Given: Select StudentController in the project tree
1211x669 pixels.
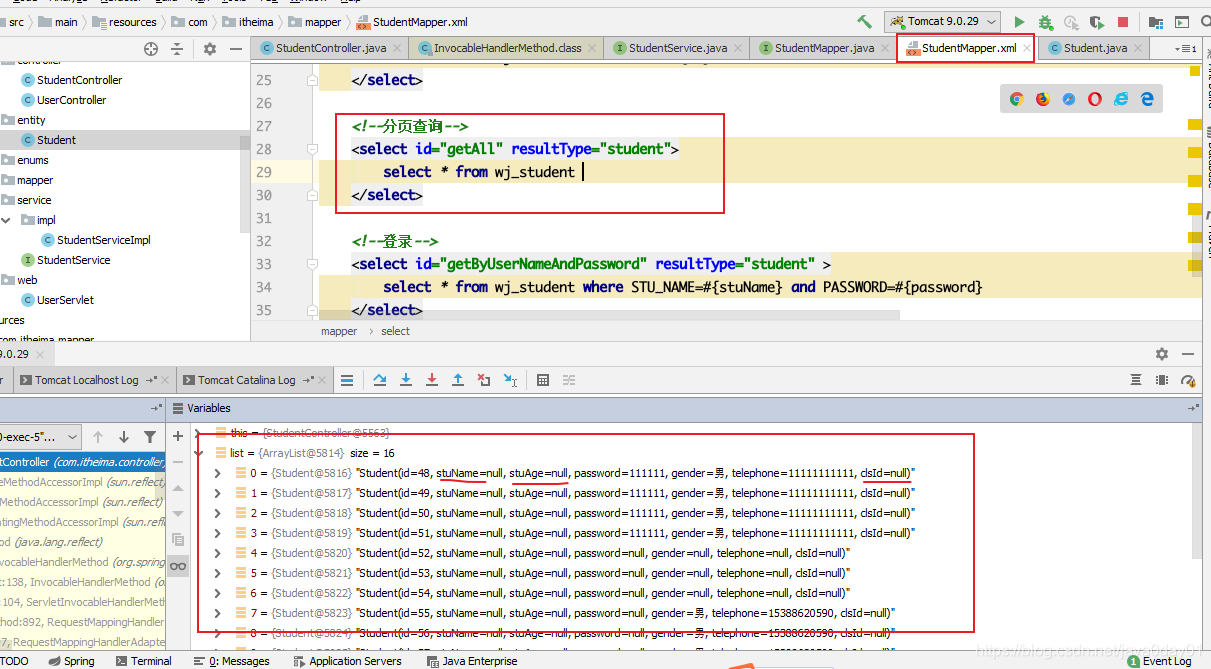Looking at the screenshot, I should point(79,80).
